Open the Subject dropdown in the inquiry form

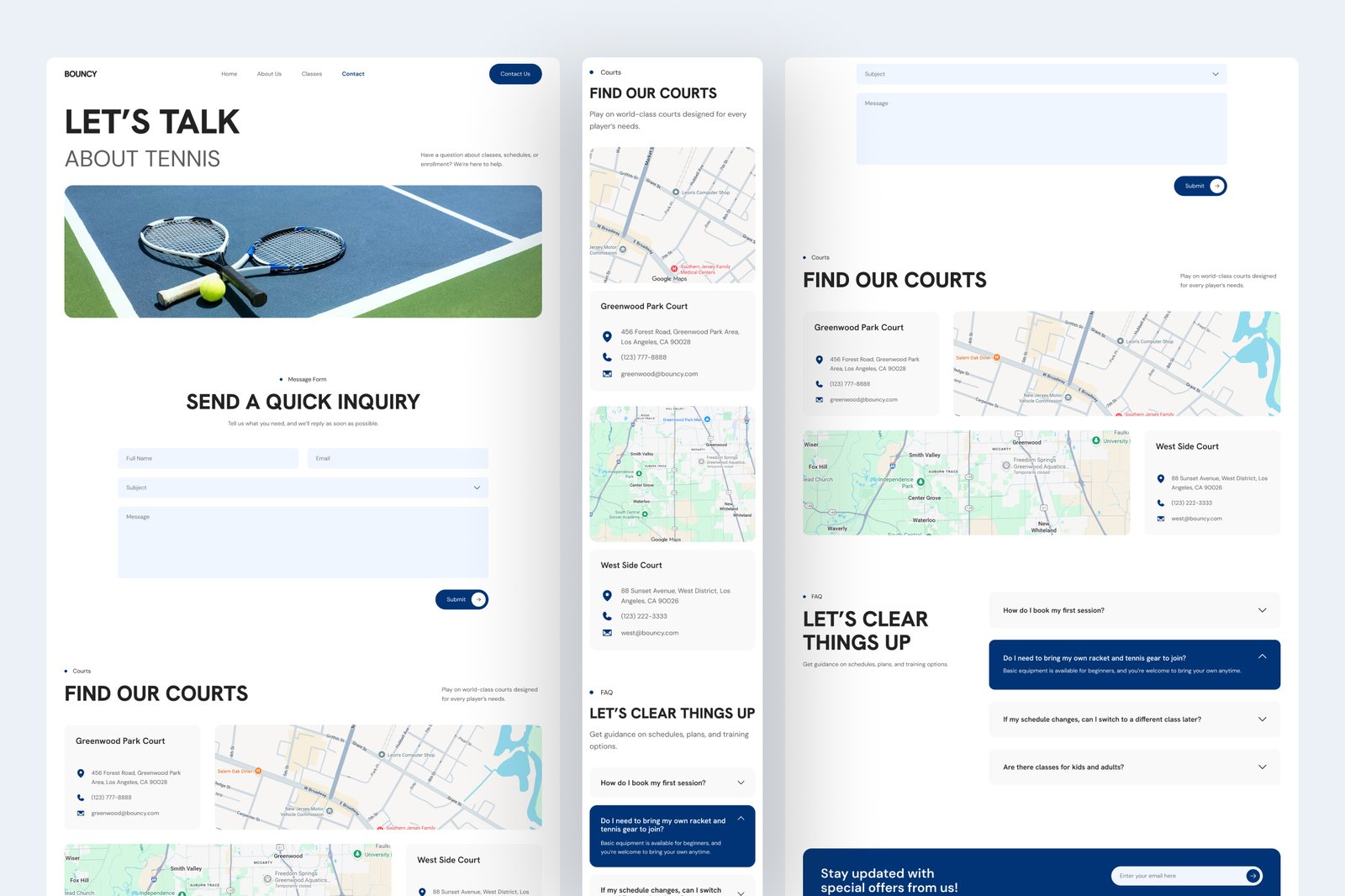point(302,488)
